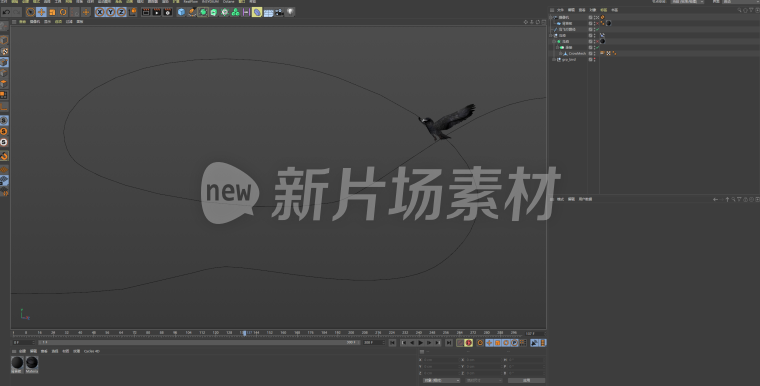Select the second material sphere thumbnail
This screenshot has height=386, width=760.
click(x=32, y=364)
